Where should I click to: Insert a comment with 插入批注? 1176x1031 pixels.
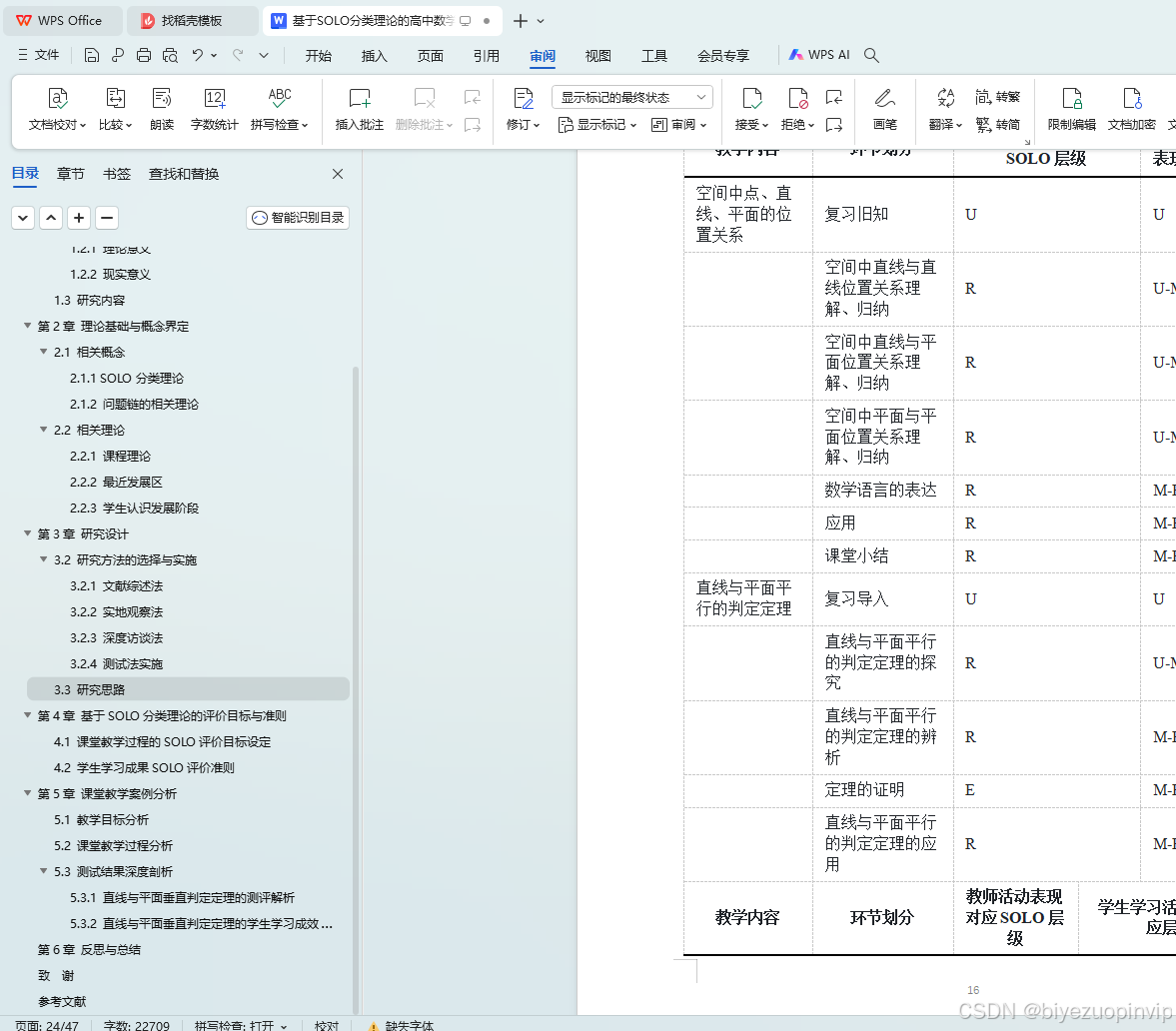click(360, 110)
